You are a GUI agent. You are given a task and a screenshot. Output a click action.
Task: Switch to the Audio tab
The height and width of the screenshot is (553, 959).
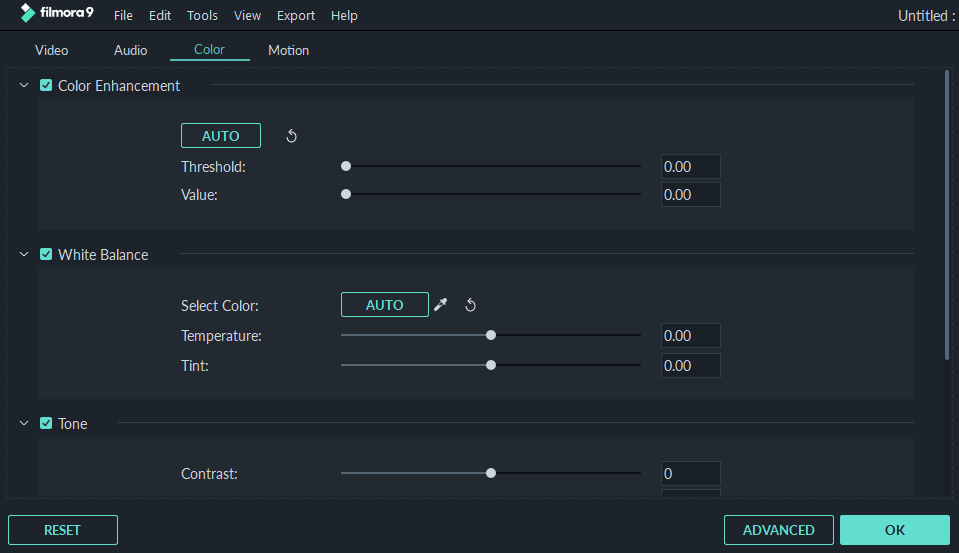click(130, 50)
